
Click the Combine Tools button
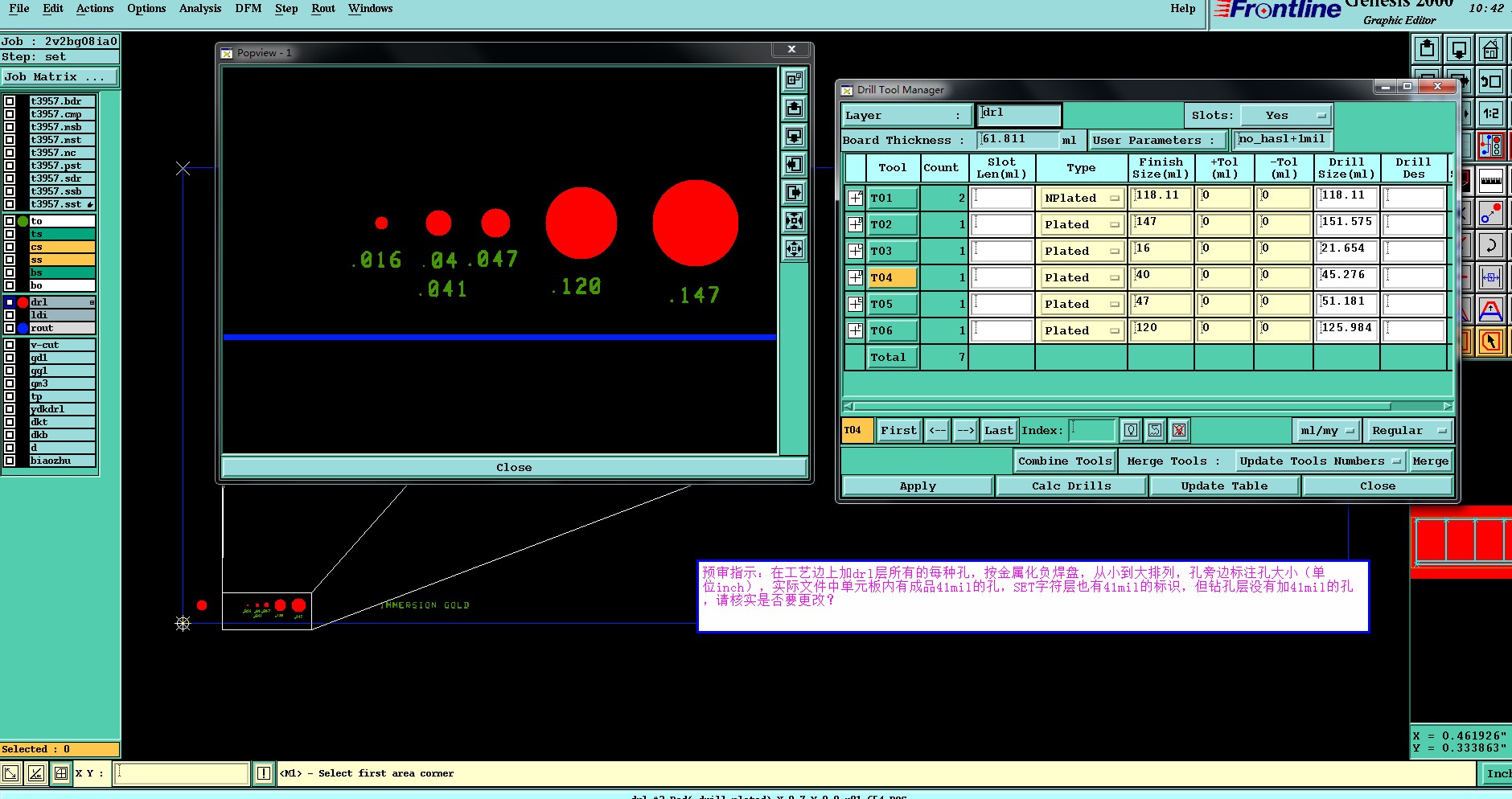pyautogui.click(x=1065, y=461)
